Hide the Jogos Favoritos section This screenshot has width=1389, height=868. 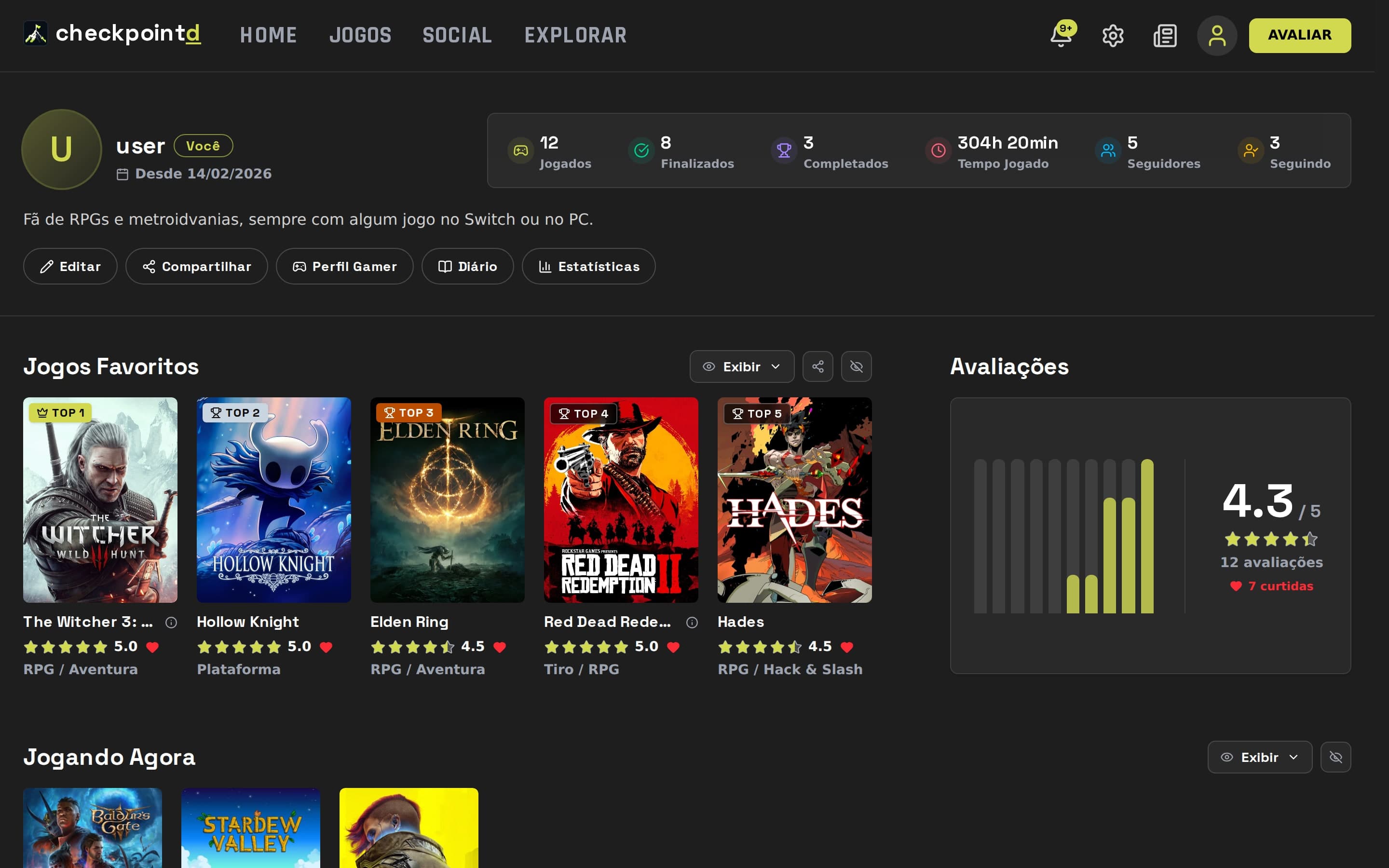pos(857,366)
